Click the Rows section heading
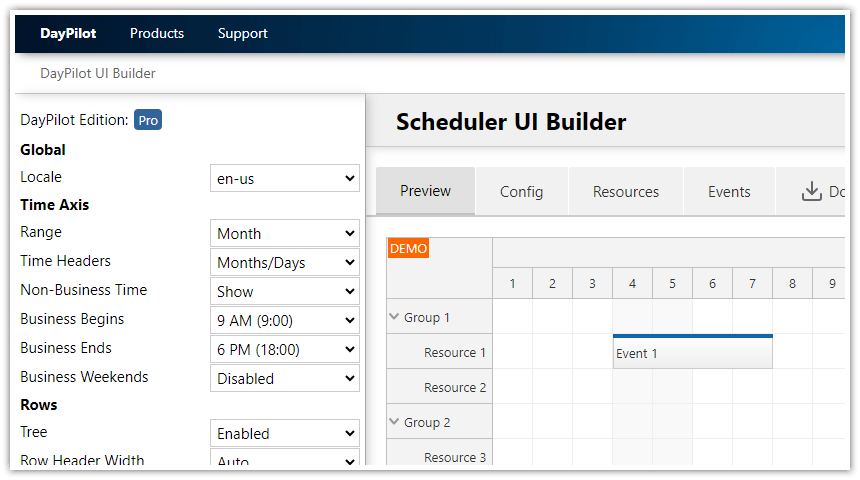 click(38, 405)
